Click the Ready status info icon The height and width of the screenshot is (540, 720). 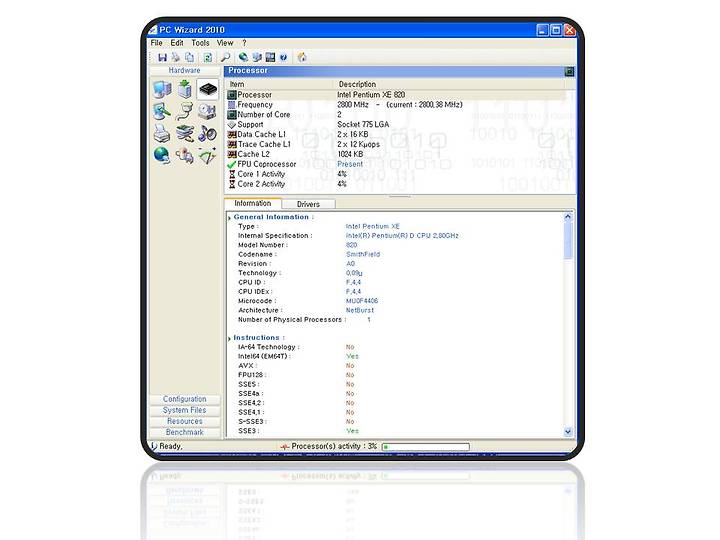pos(154,446)
